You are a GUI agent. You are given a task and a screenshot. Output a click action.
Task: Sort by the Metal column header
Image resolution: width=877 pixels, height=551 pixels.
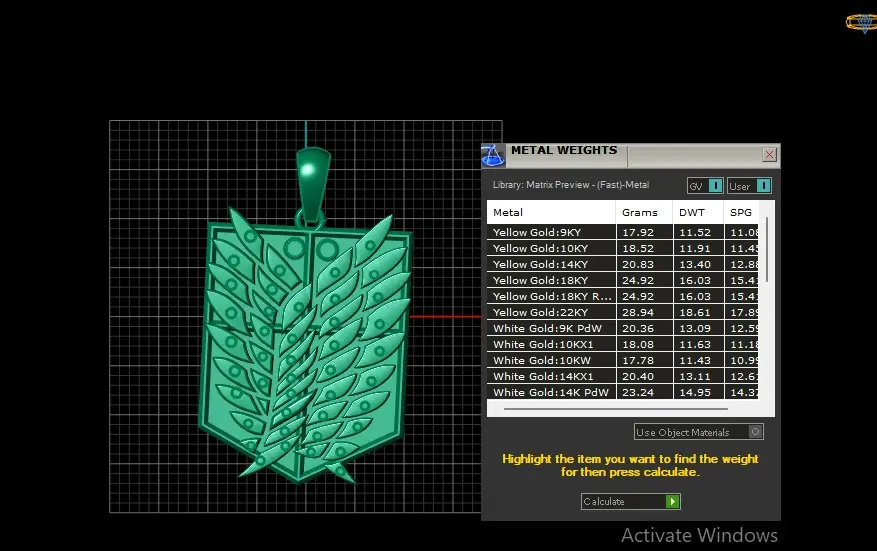pos(551,213)
